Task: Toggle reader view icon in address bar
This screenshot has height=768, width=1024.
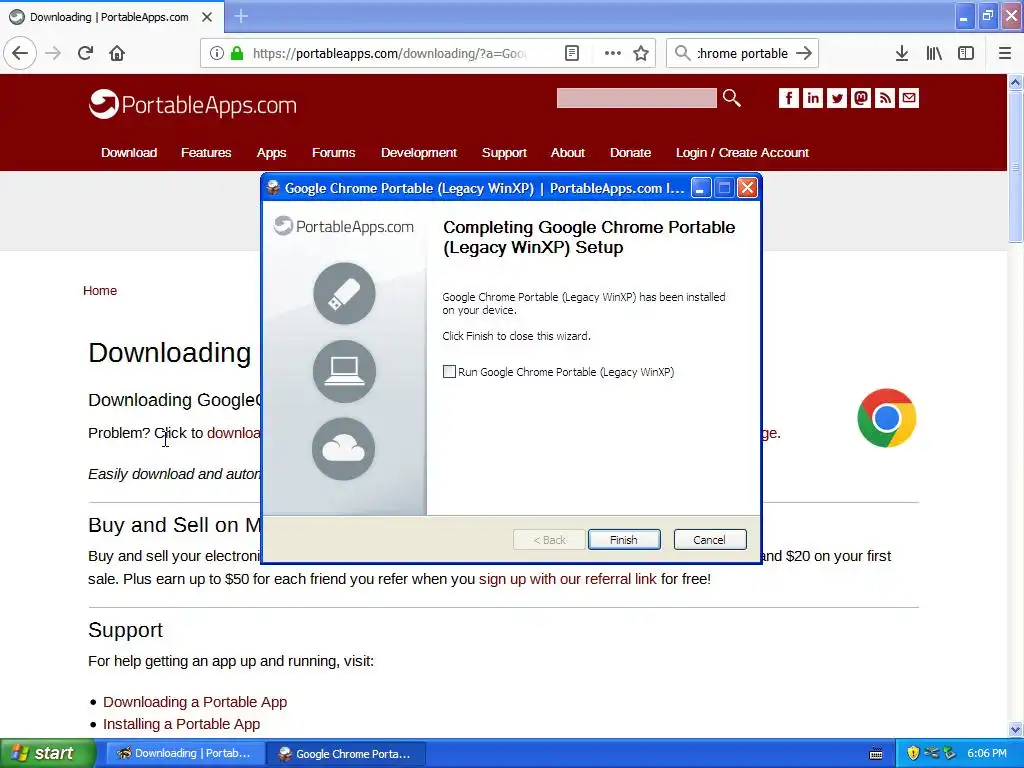Action: [x=571, y=53]
